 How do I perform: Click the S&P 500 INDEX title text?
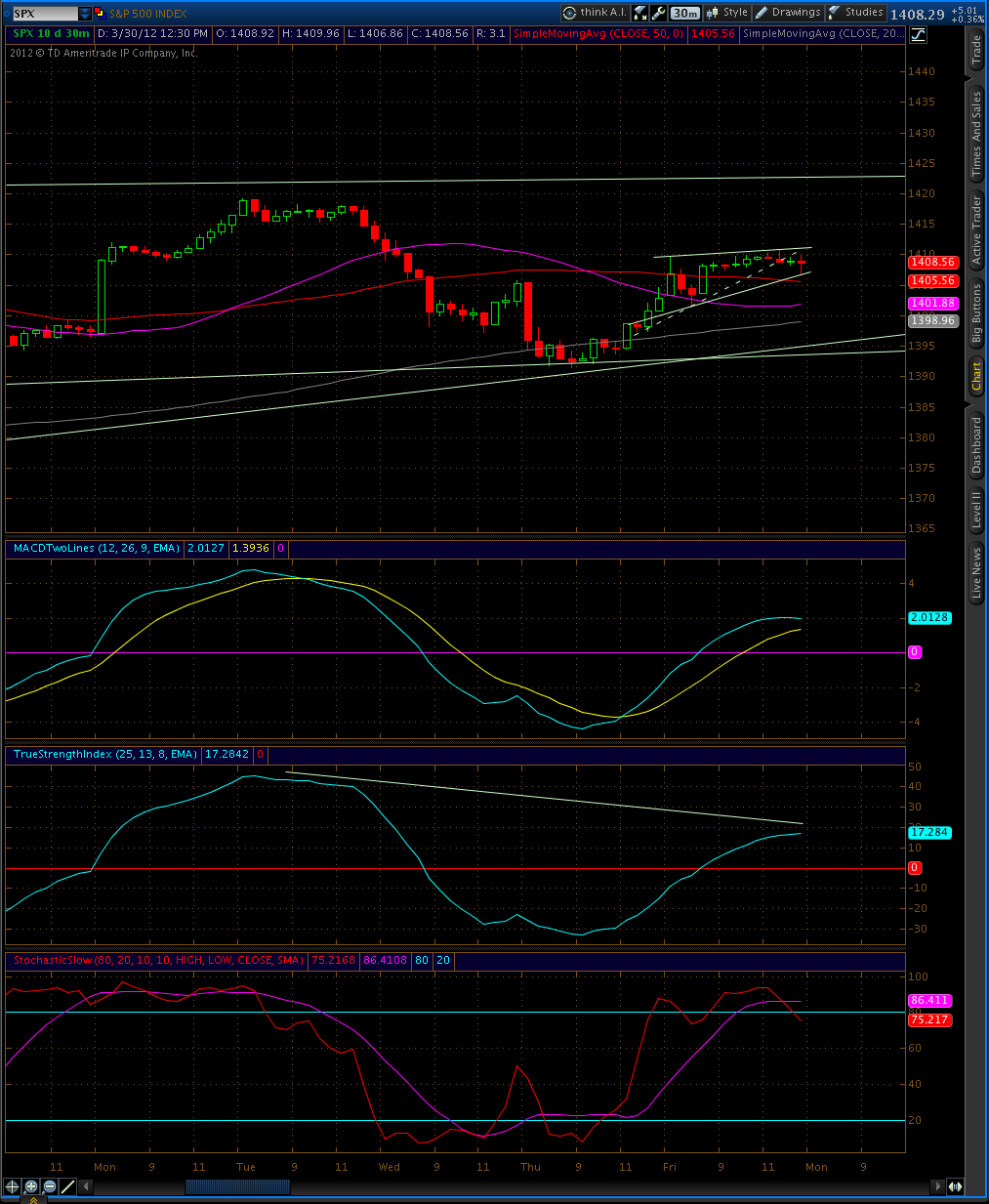147,14
